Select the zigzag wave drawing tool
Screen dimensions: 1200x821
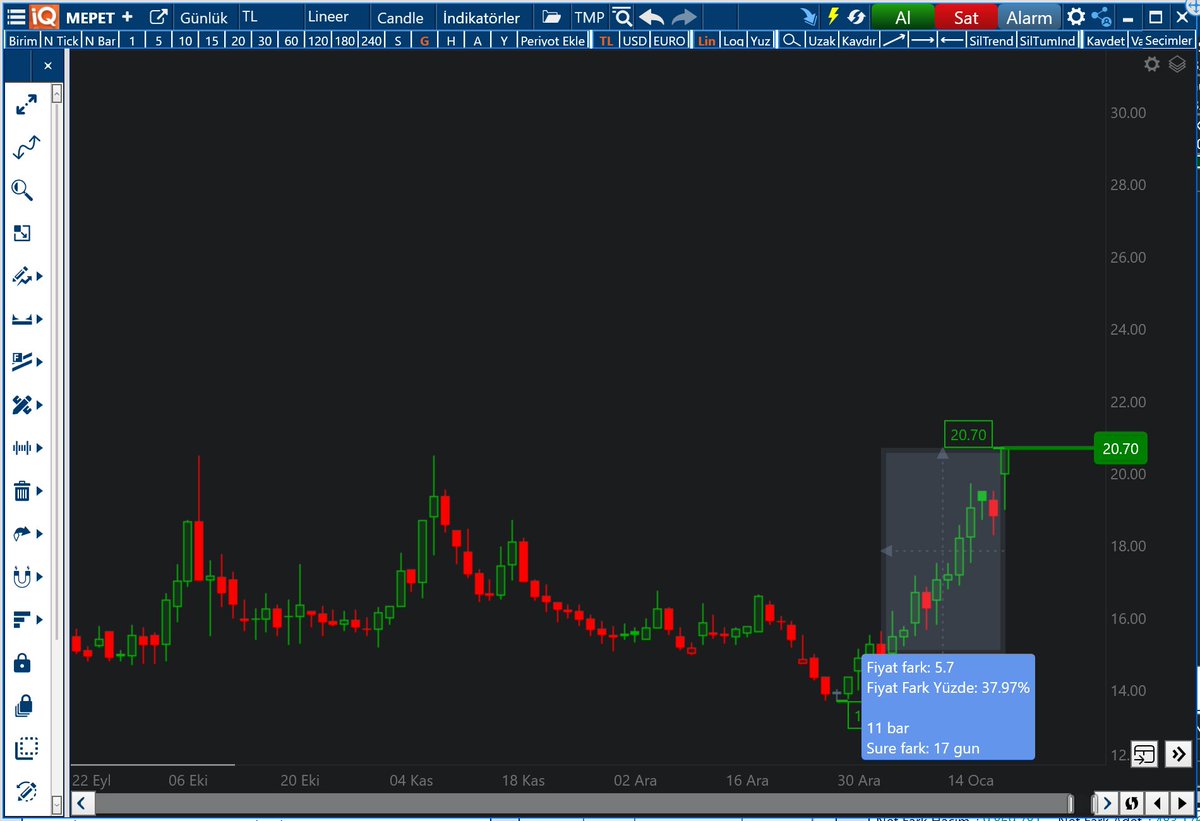26,148
